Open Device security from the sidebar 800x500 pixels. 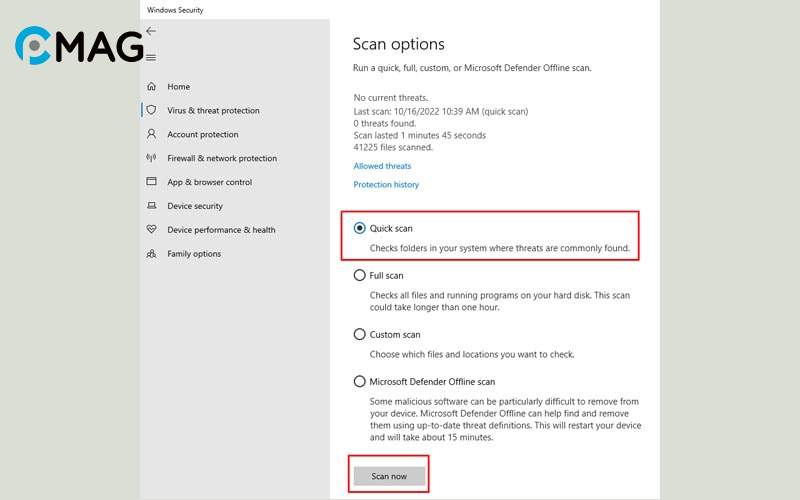tap(195, 206)
